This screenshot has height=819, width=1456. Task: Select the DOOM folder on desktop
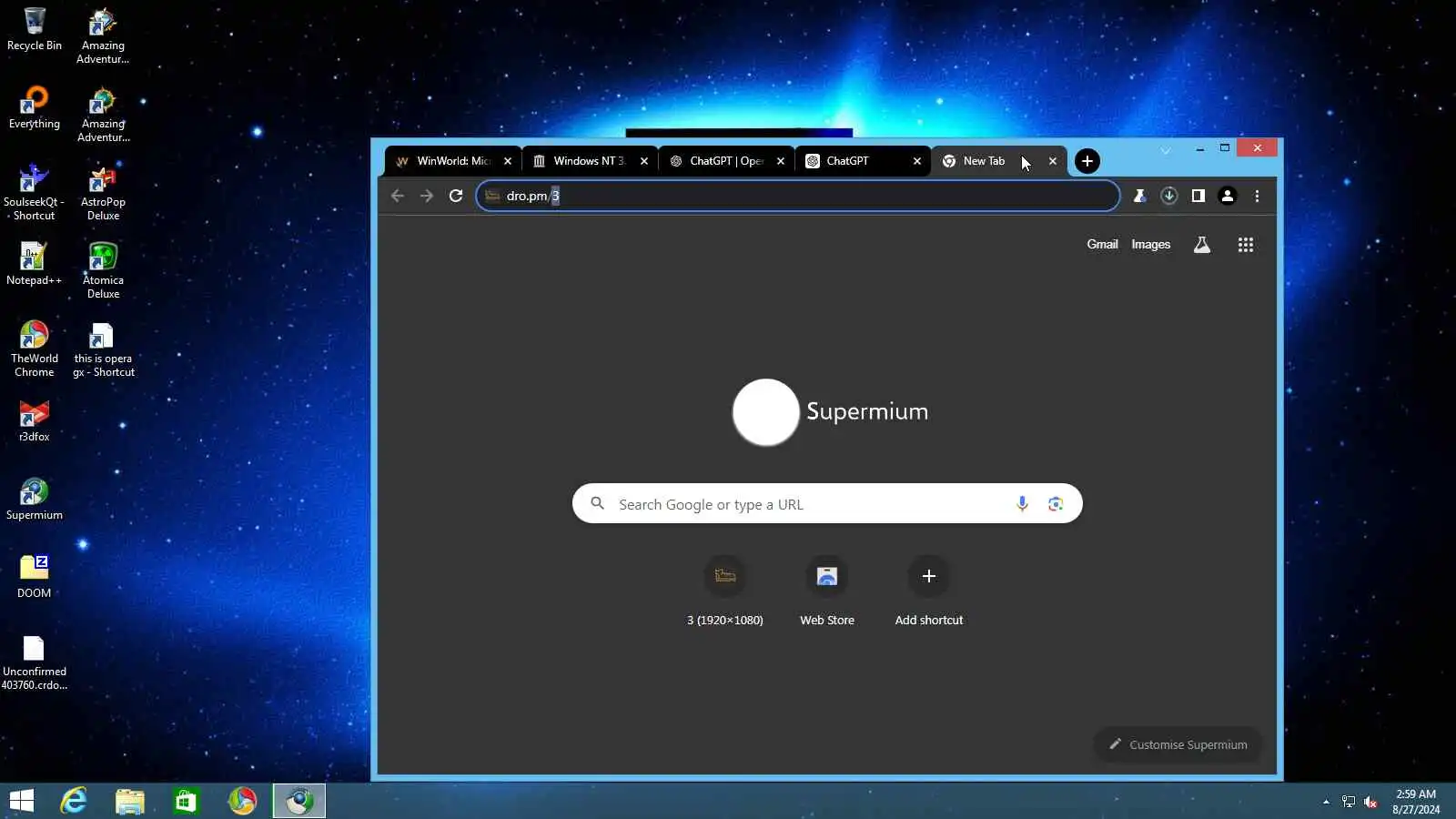pos(35,577)
